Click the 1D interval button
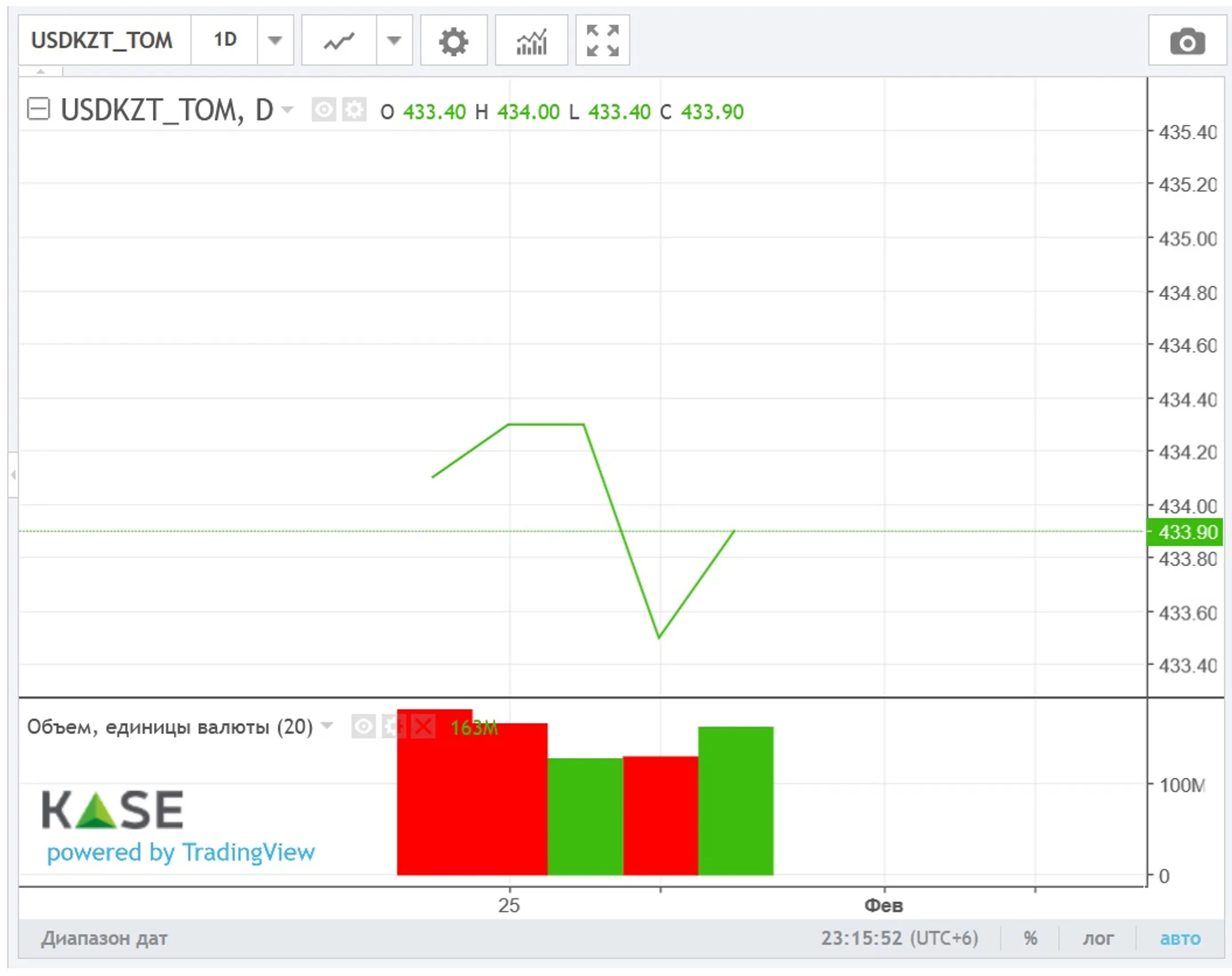1232x976 pixels. click(225, 40)
